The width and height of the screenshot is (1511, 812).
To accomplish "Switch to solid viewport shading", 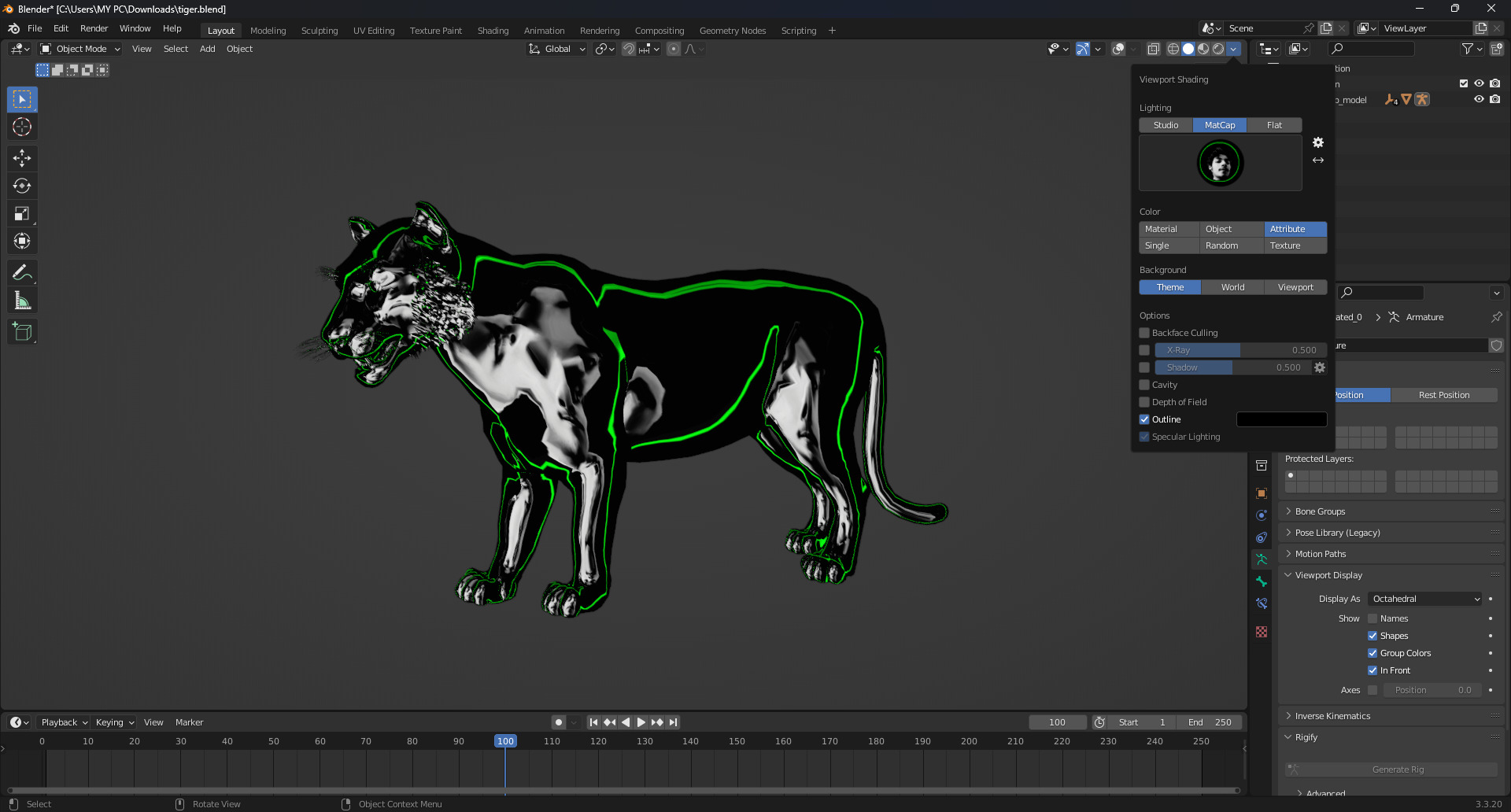I will (1188, 49).
